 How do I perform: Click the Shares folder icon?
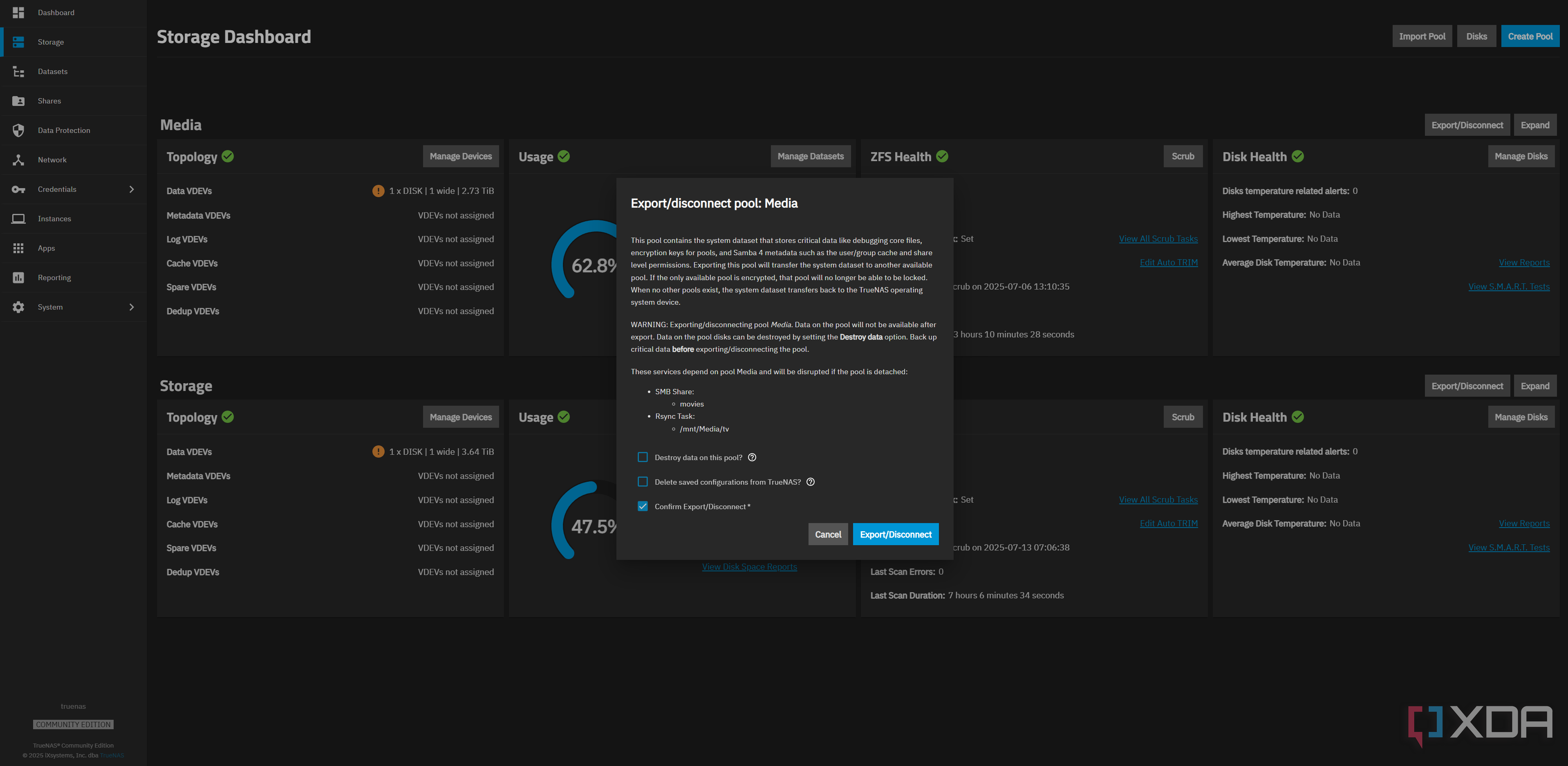pos(18,101)
